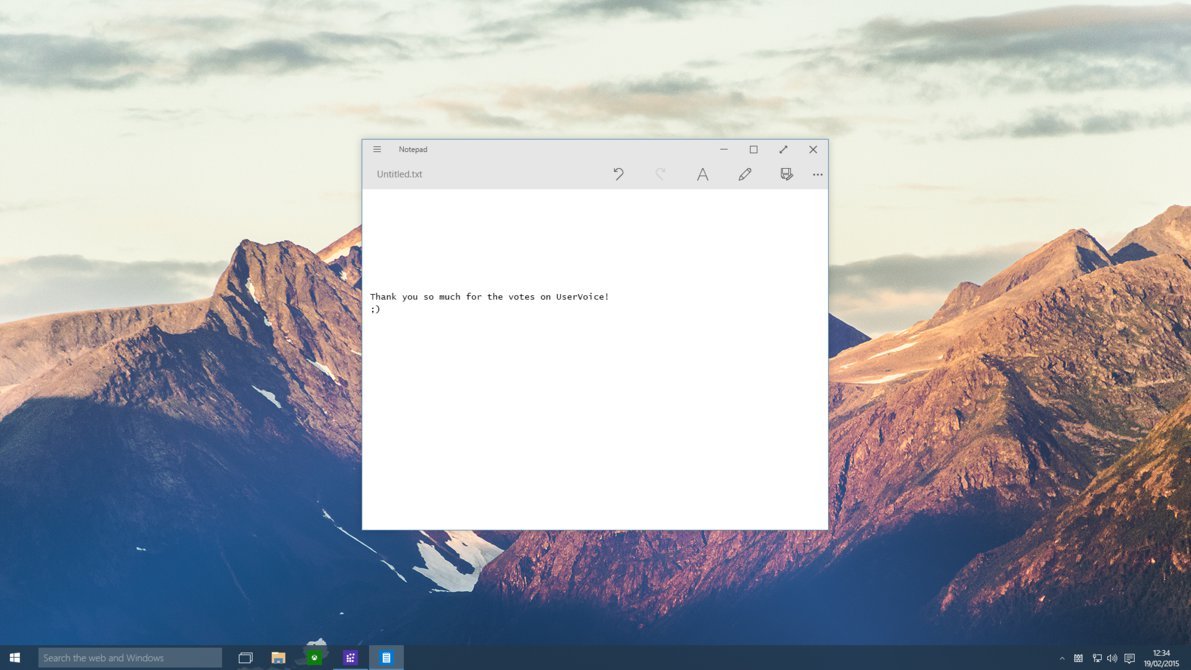Select the pencil edit tool
Image resolution: width=1191 pixels, height=670 pixels.
tap(744, 174)
